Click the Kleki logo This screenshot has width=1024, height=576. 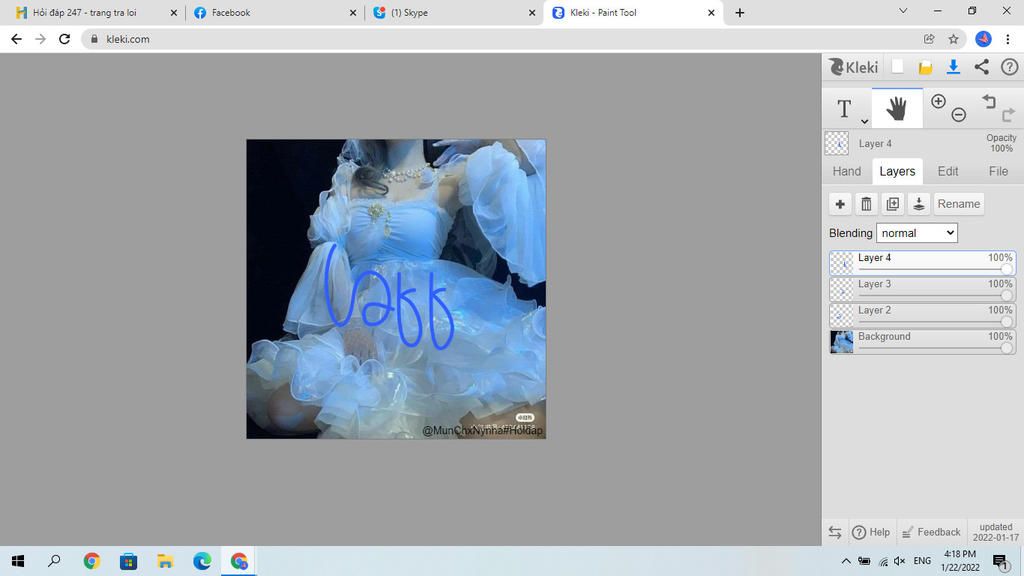pos(854,67)
